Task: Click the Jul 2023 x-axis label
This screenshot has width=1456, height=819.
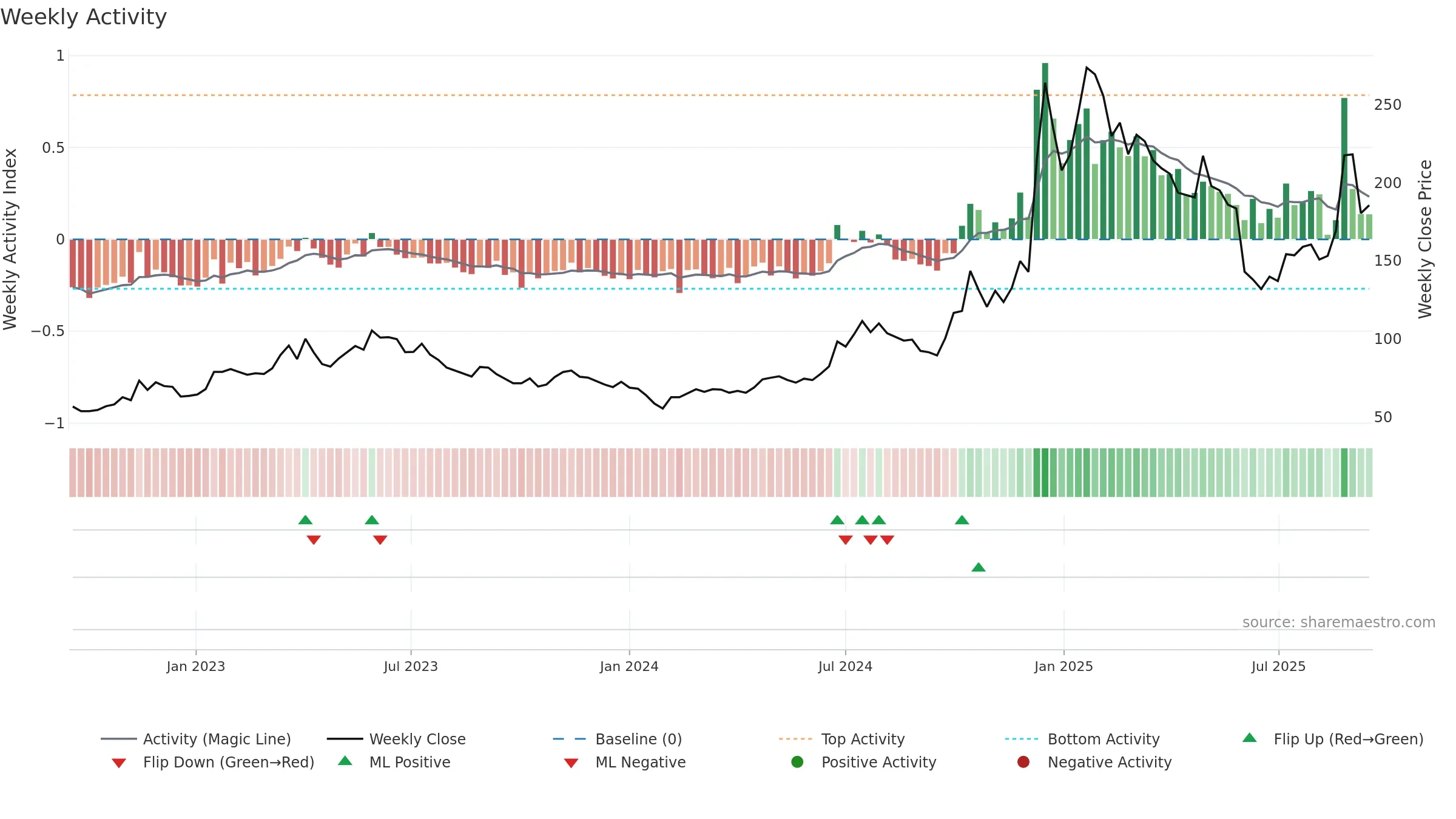Action: 411,666
